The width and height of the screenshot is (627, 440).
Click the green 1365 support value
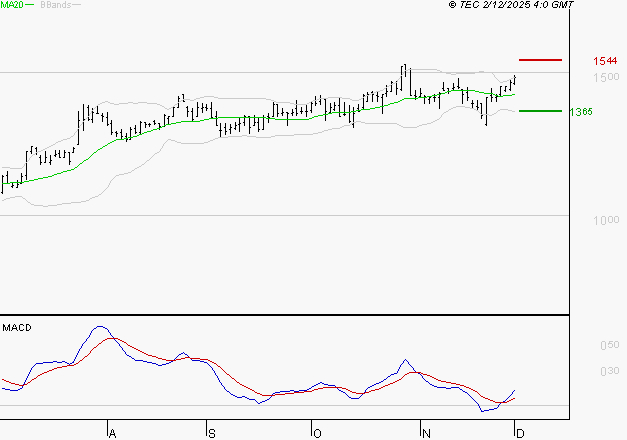point(581,112)
